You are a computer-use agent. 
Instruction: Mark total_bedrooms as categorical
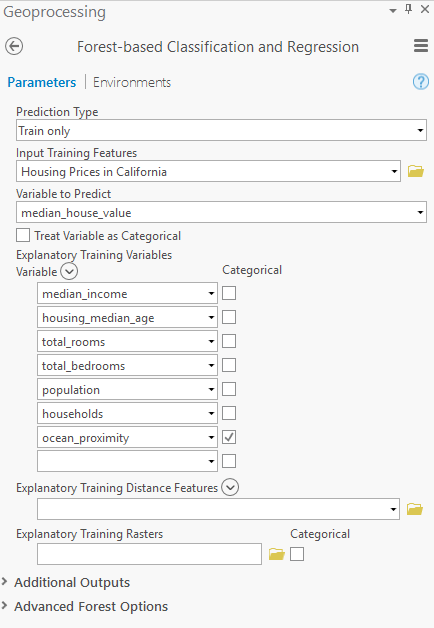pyautogui.click(x=229, y=365)
